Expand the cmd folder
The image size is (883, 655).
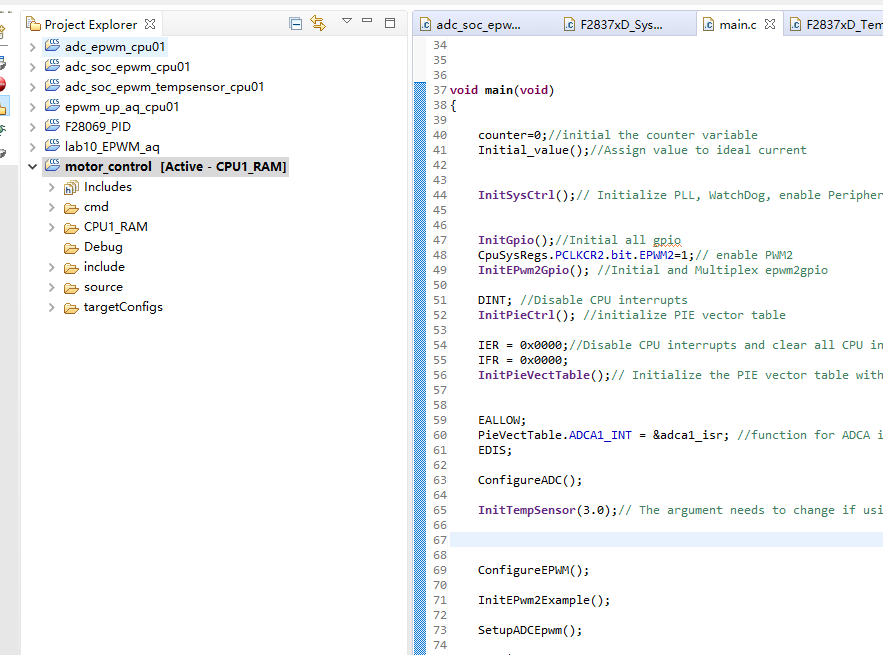(x=52, y=207)
